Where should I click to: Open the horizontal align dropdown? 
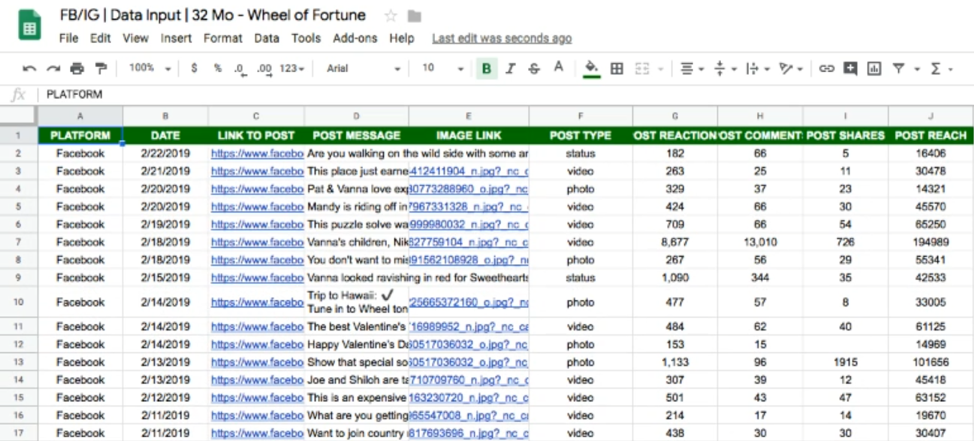click(x=691, y=68)
